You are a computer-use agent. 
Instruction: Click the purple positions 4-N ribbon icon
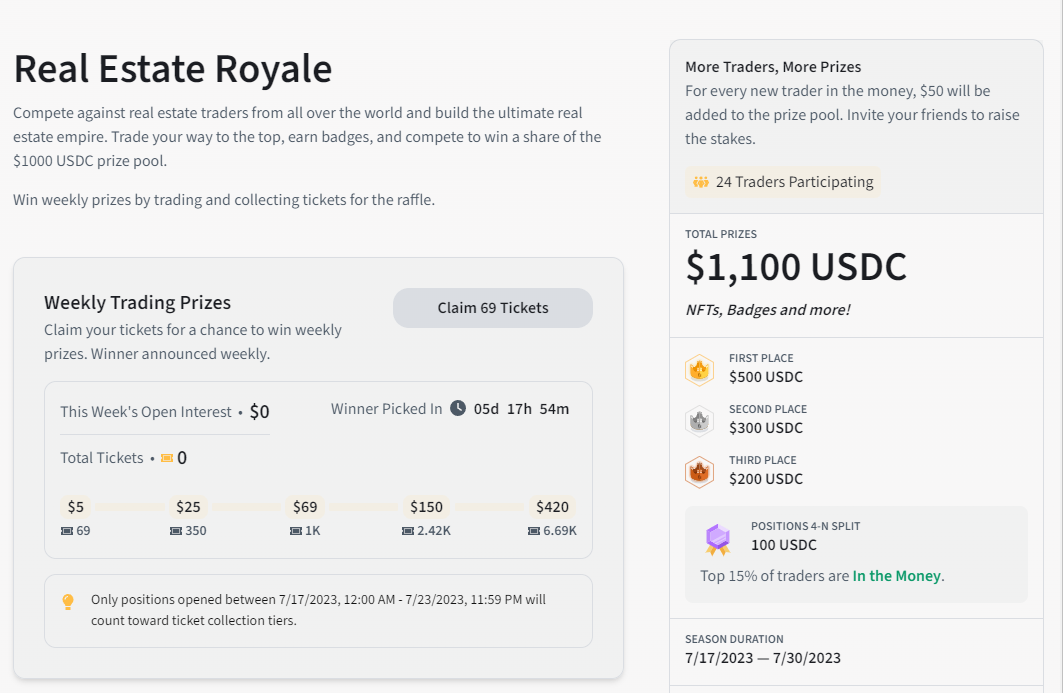coord(718,539)
